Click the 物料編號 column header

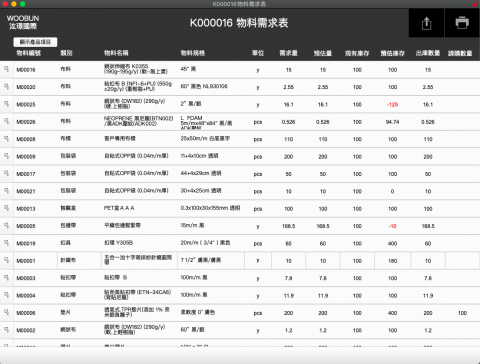29,53
